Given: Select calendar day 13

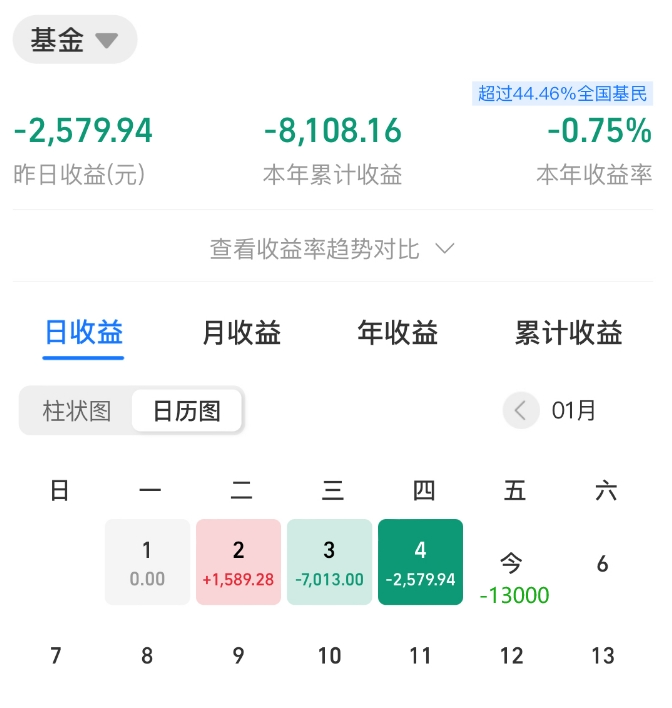Looking at the screenshot, I should click(x=603, y=656).
